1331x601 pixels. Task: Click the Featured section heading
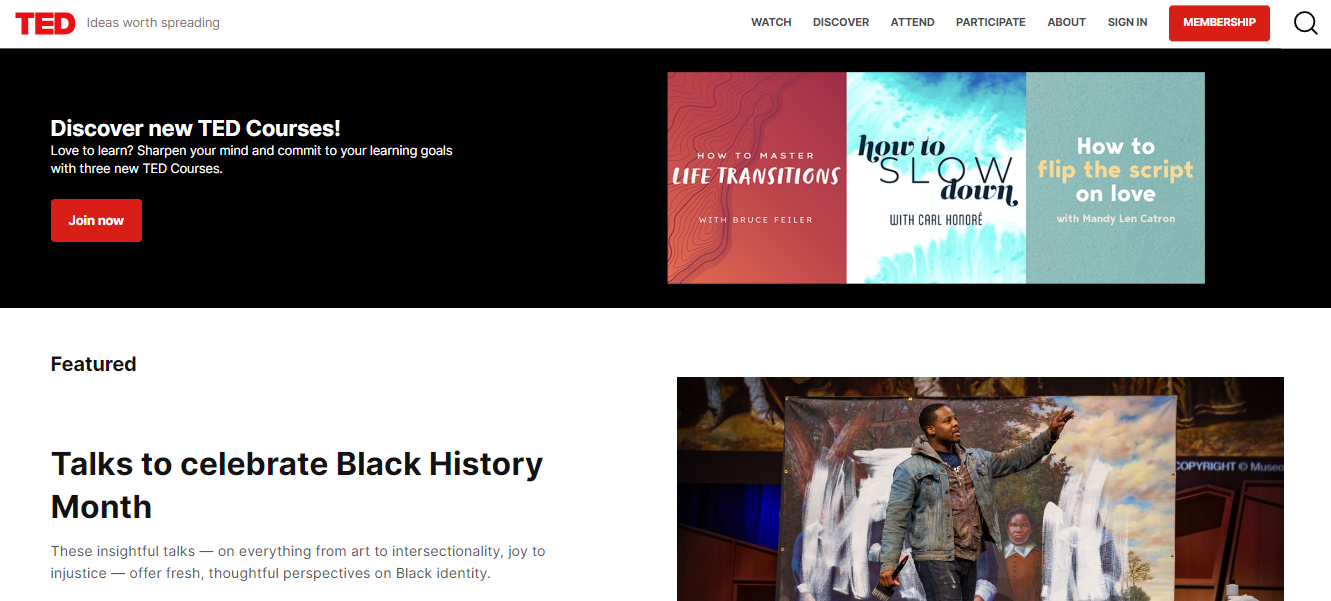[x=93, y=364]
